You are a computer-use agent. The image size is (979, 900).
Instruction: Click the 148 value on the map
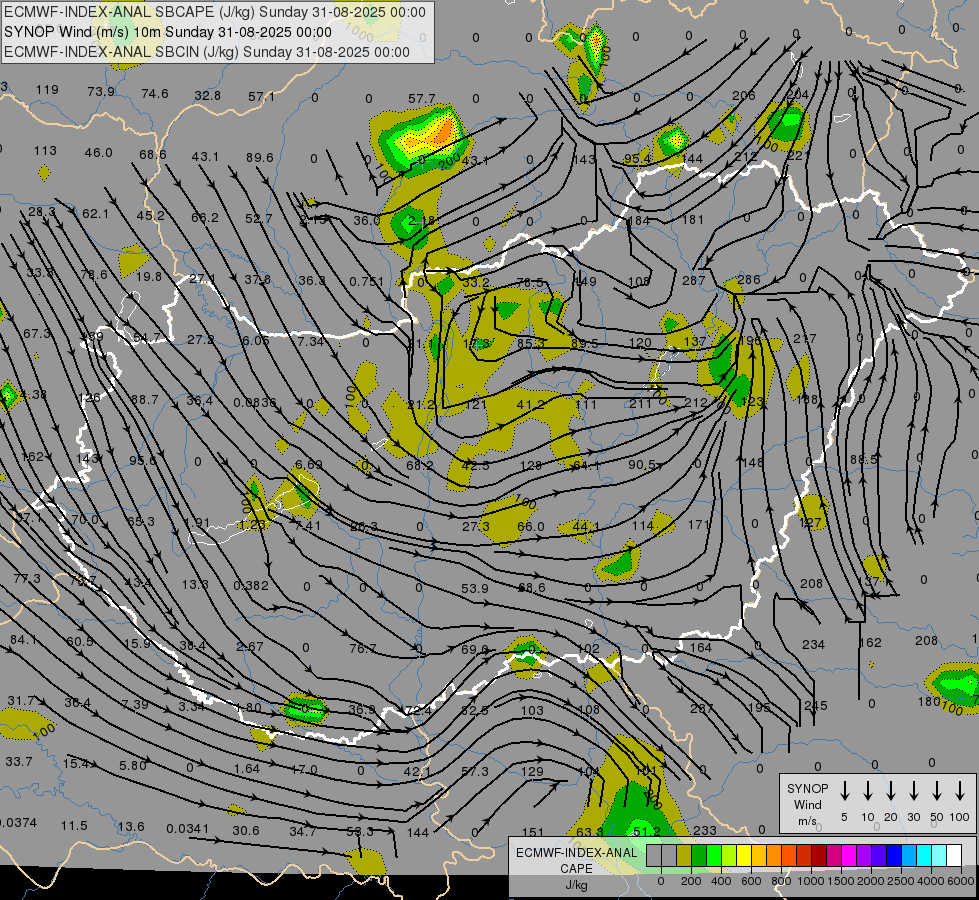point(753,463)
